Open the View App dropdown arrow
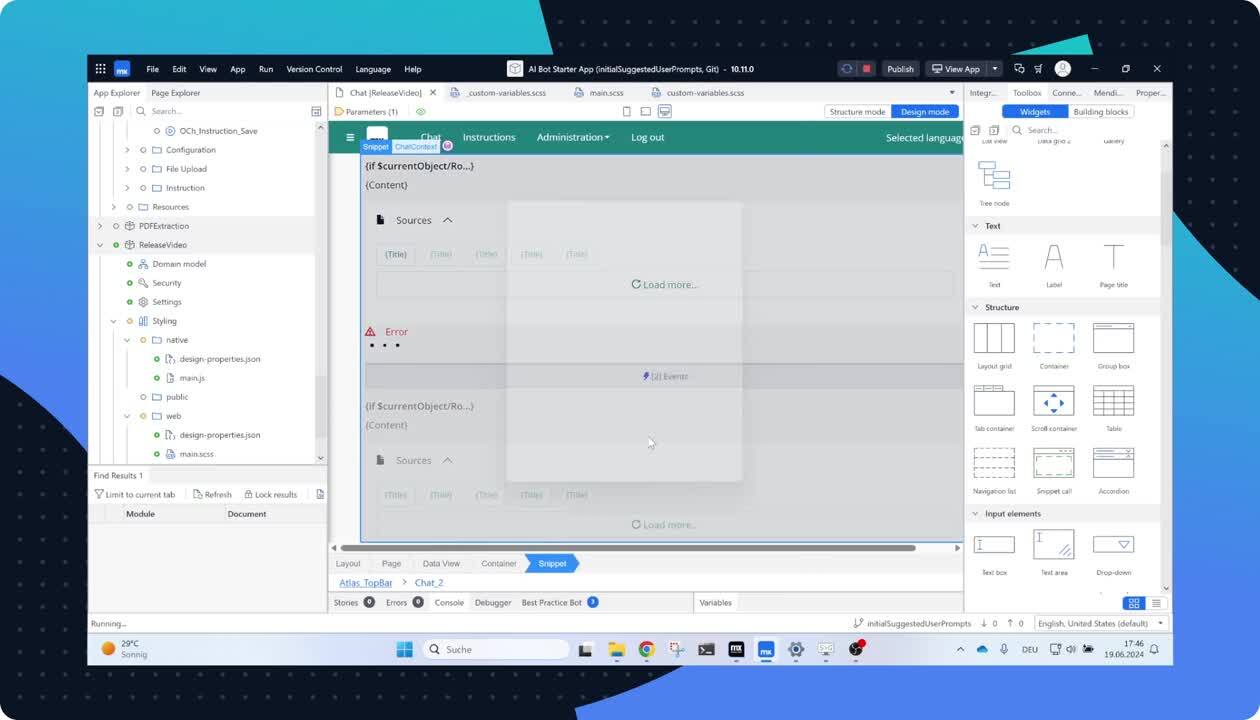1260x720 pixels. pyautogui.click(x=995, y=69)
